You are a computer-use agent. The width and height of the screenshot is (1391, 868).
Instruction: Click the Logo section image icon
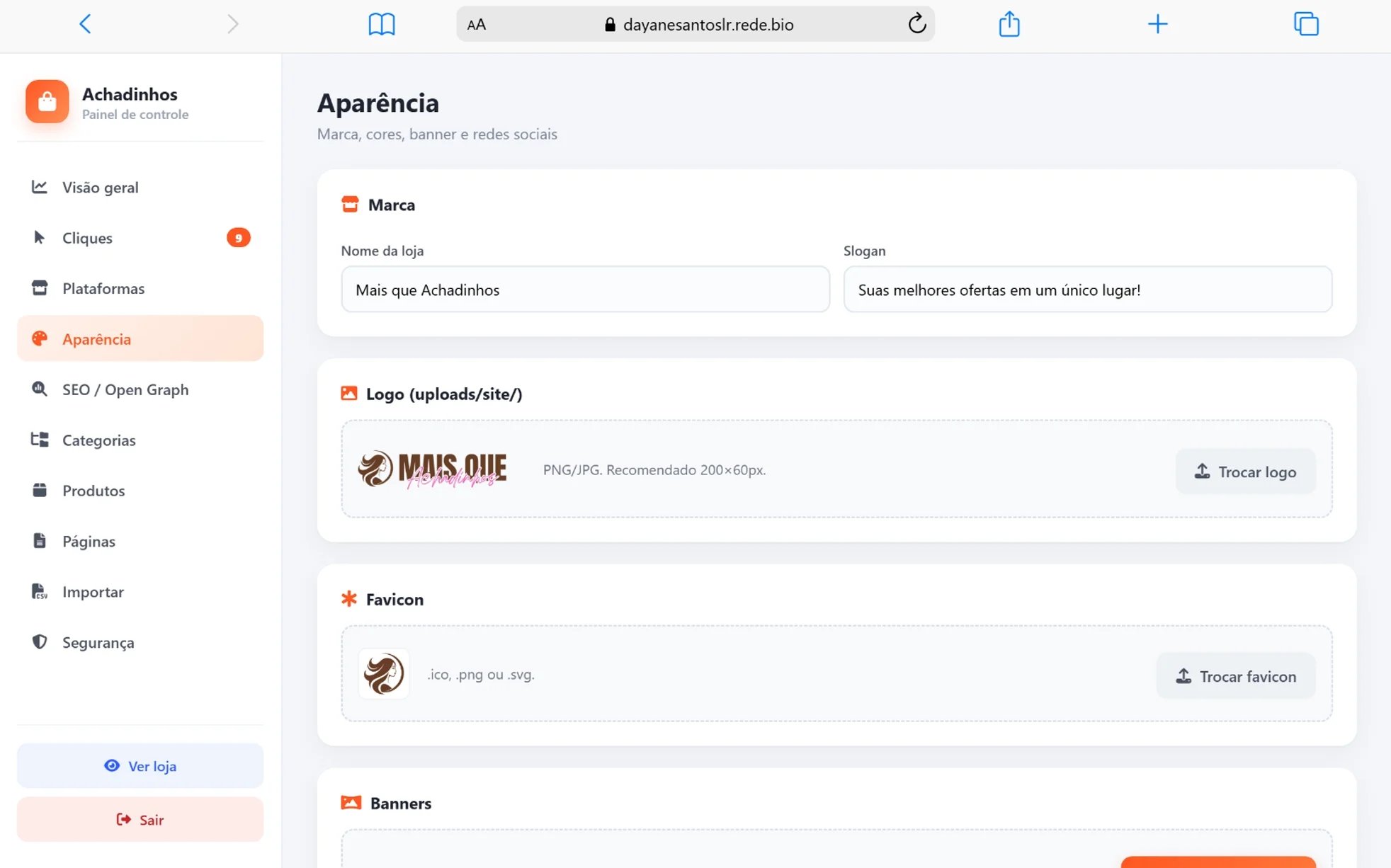click(x=349, y=394)
